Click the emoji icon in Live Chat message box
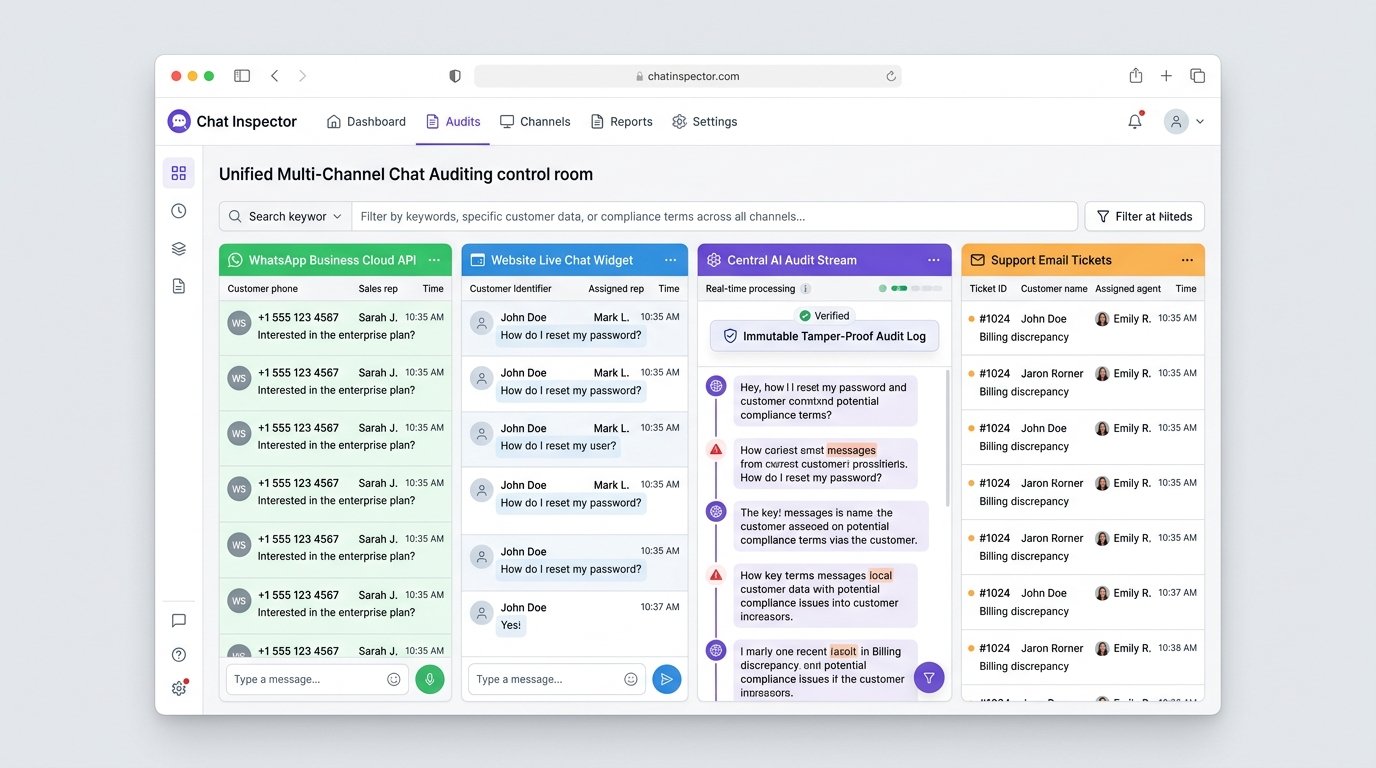 (631, 679)
